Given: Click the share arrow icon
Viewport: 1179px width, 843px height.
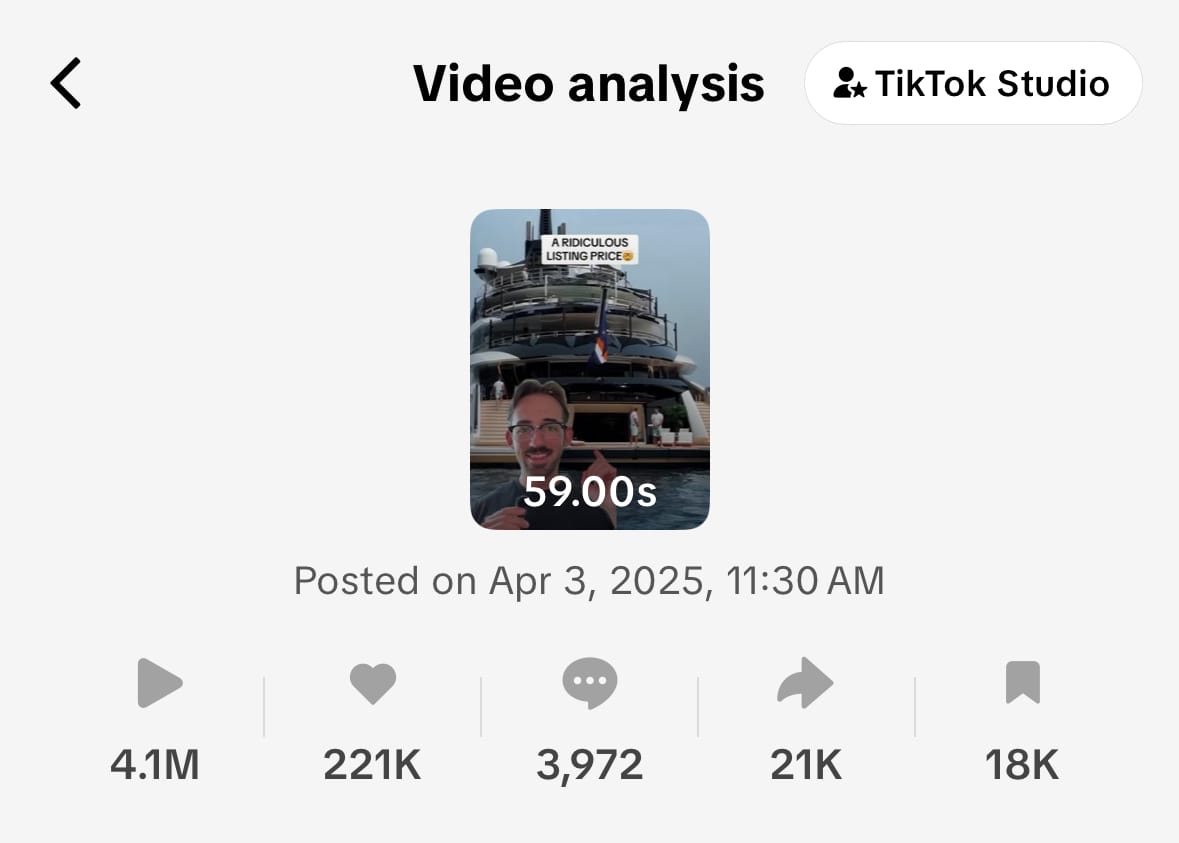Looking at the screenshot, I should click(806, 683).
